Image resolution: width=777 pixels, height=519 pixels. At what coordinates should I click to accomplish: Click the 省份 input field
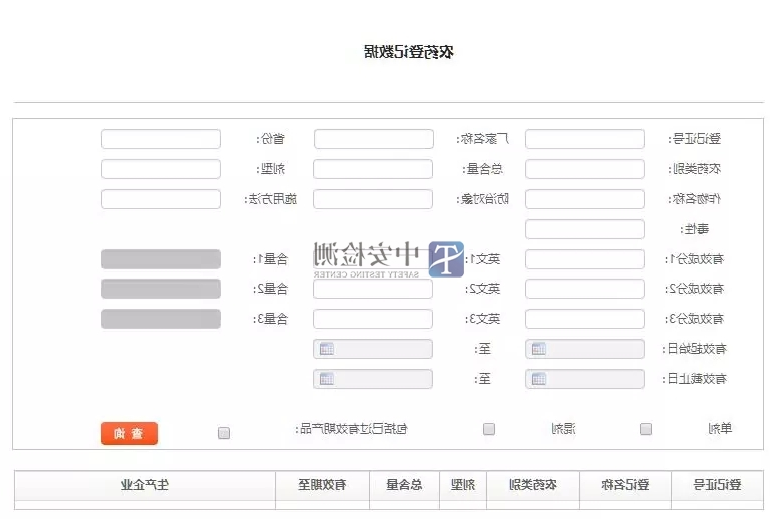pyautogui.click(x=161, y=139)
